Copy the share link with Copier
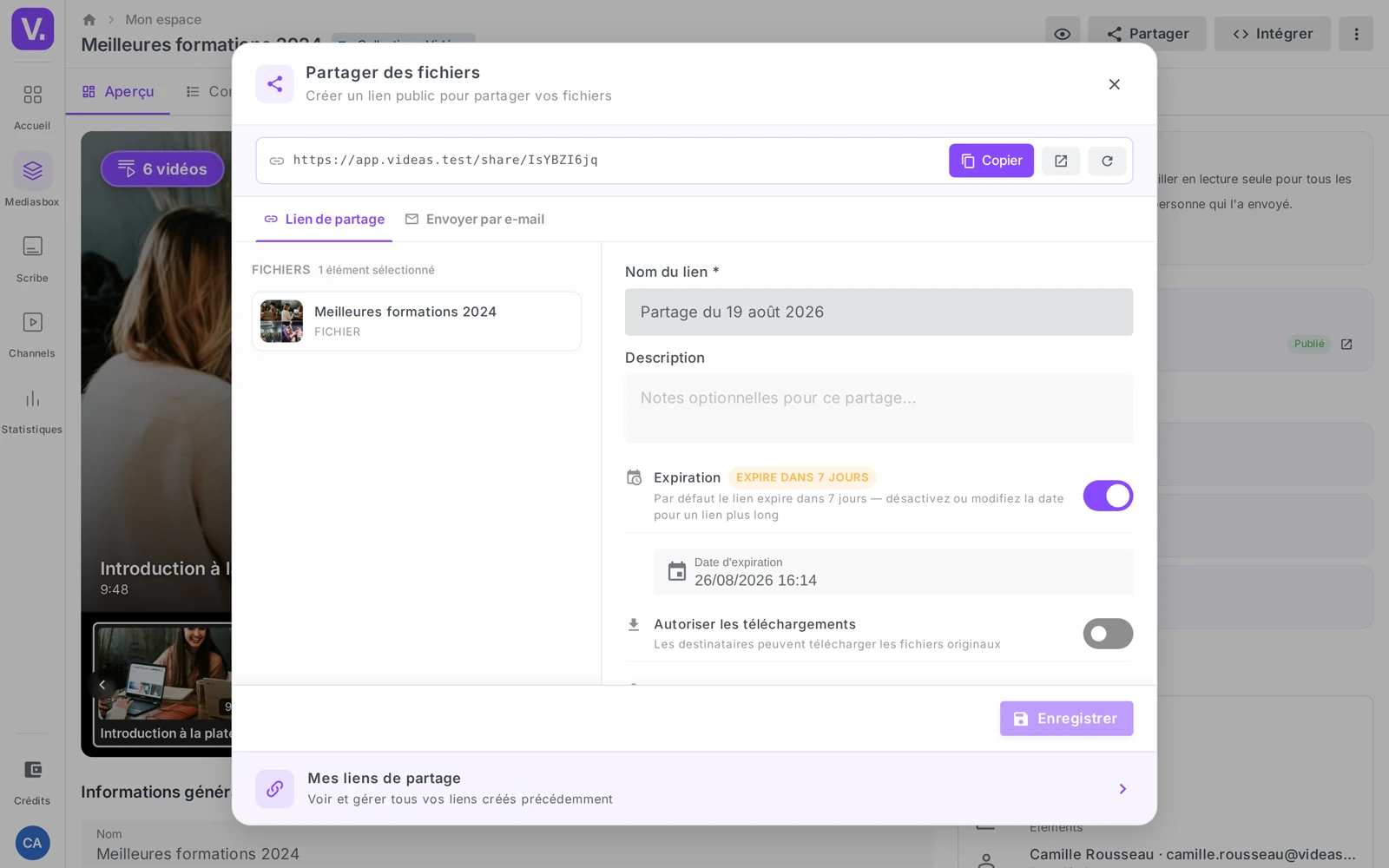 tap(991, 161)
